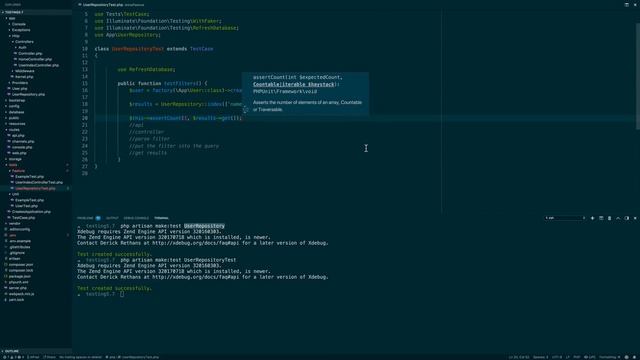
Task: Select the UserRepositoryTest.php editor tab
Action: pyautogui.click(x=102, y=5)
